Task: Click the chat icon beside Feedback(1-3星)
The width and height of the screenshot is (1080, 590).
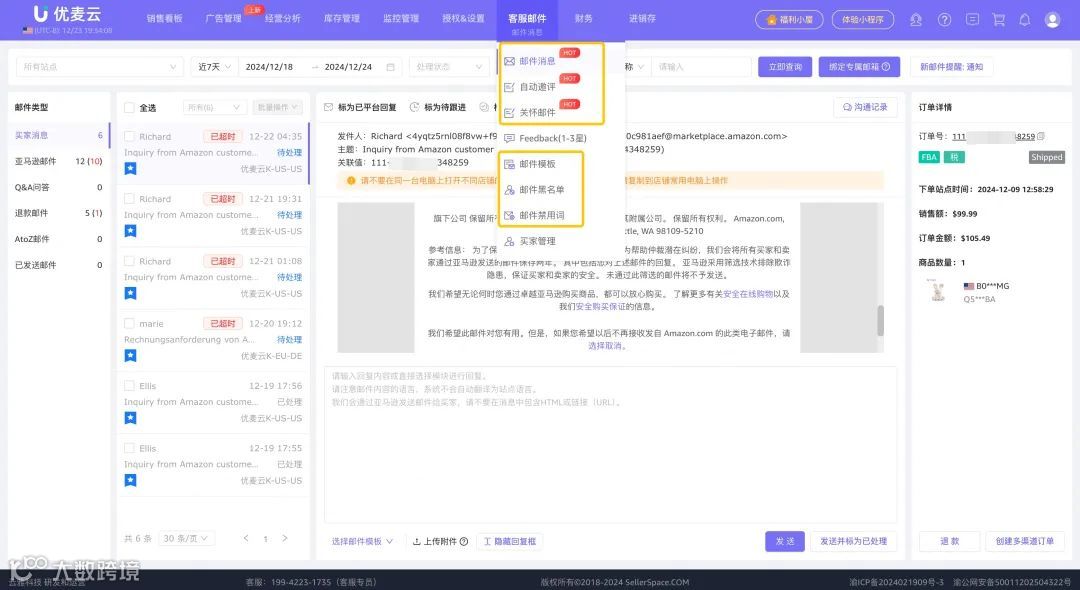Action: [509, 138]
